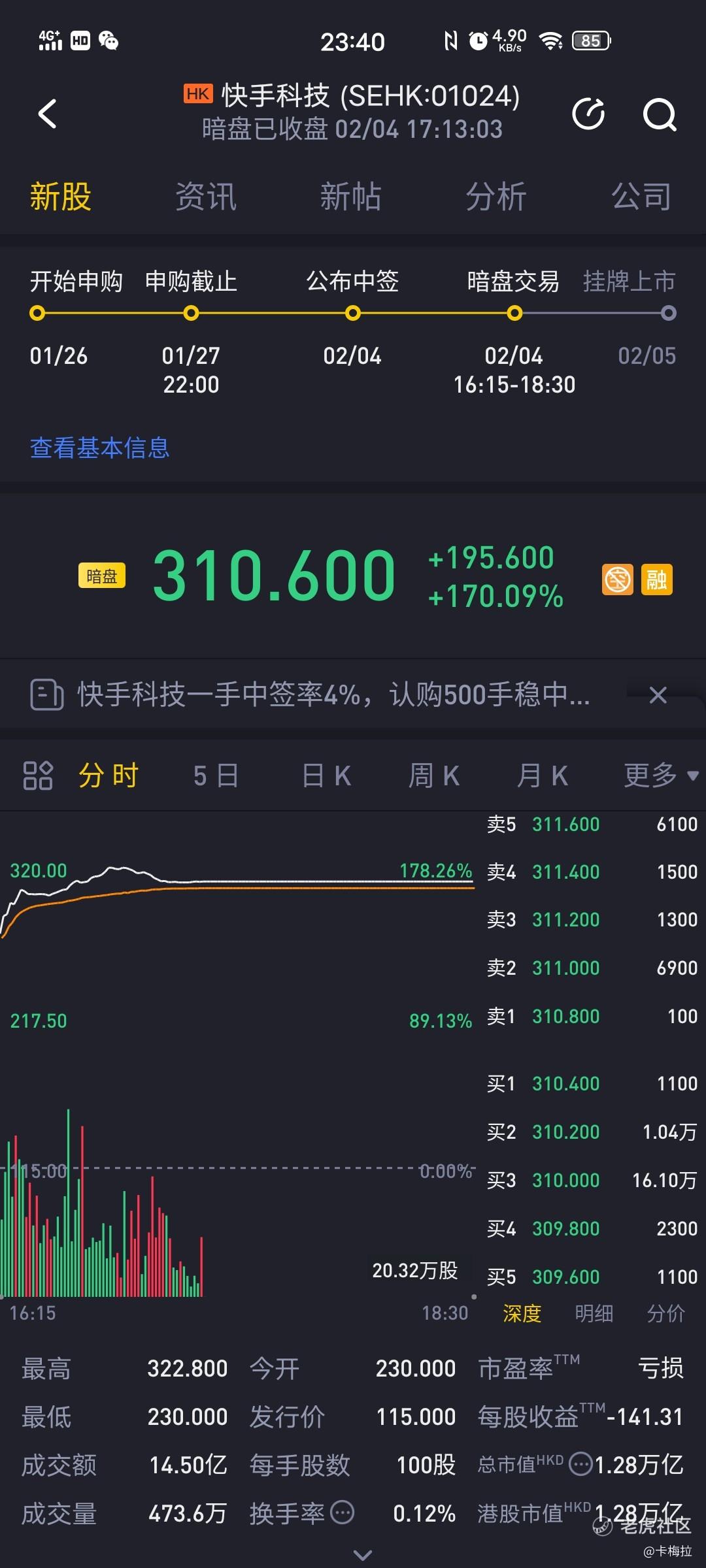Tap the 开始申购 timeline marker
Viewport: 706px width, 1568px height.
[x=37, y=314]
